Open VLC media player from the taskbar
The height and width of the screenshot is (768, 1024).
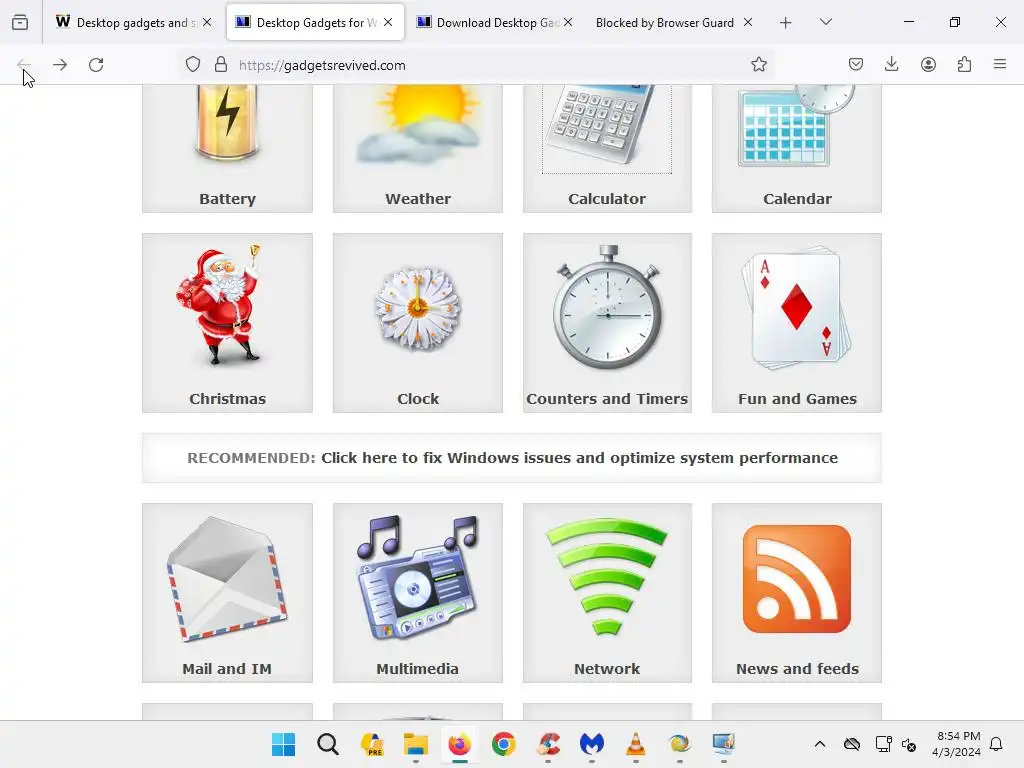pos(635,744)
